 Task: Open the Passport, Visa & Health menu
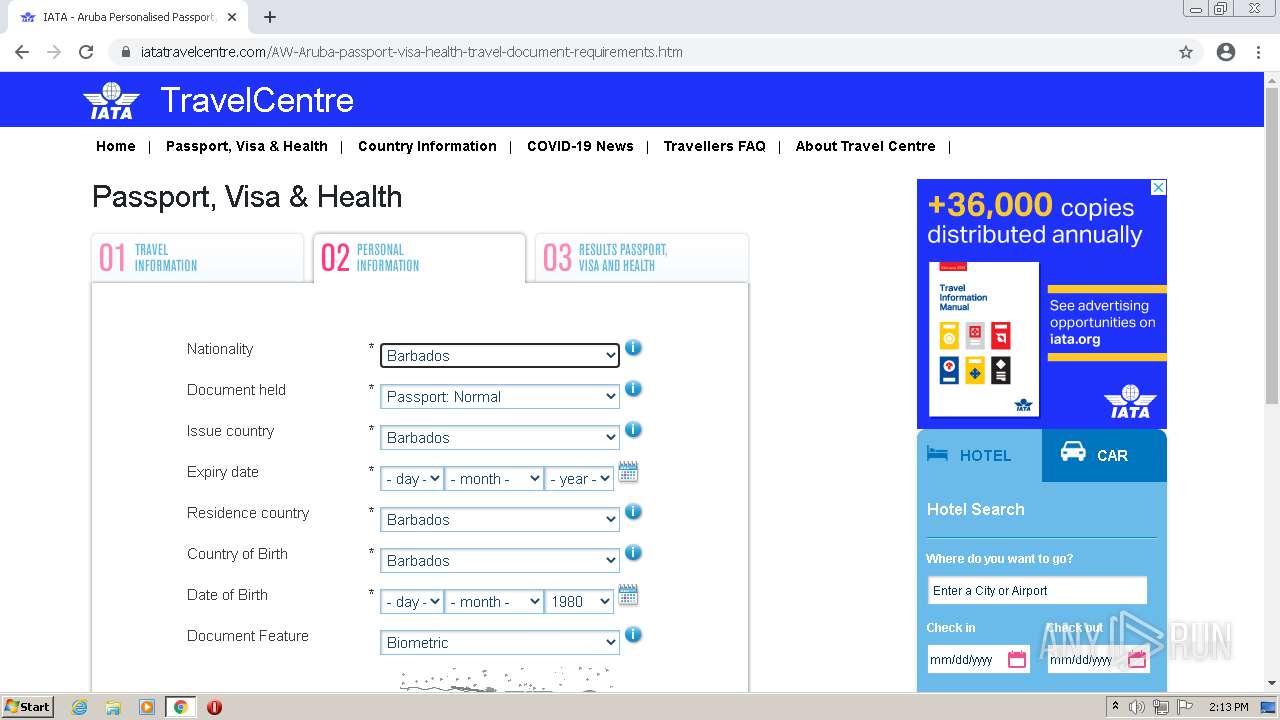[247, 146]
